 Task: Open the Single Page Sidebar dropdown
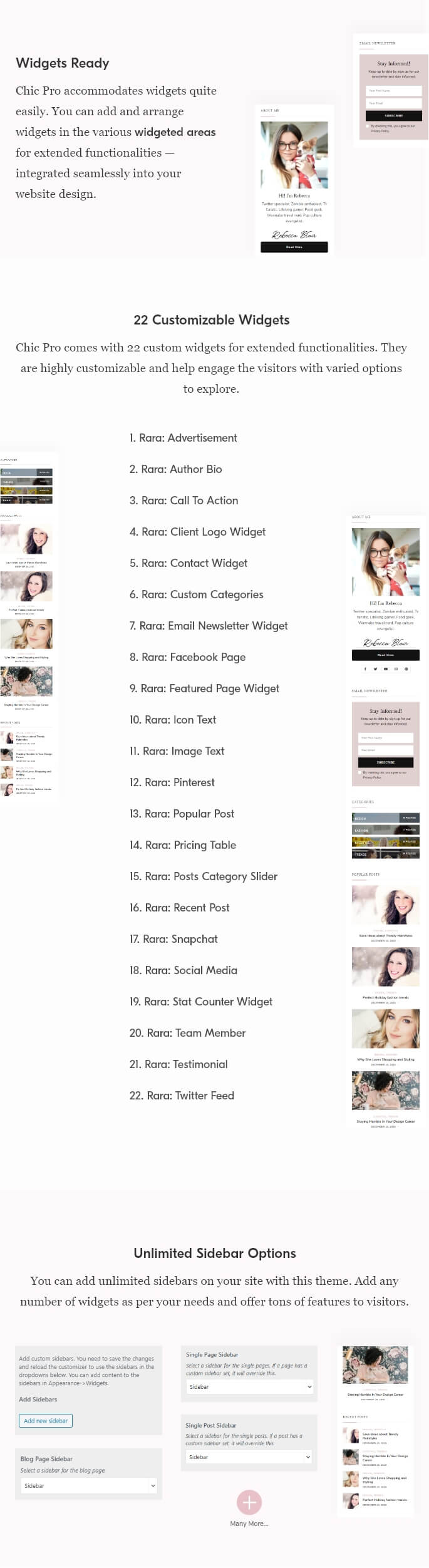coord(249,1386)
